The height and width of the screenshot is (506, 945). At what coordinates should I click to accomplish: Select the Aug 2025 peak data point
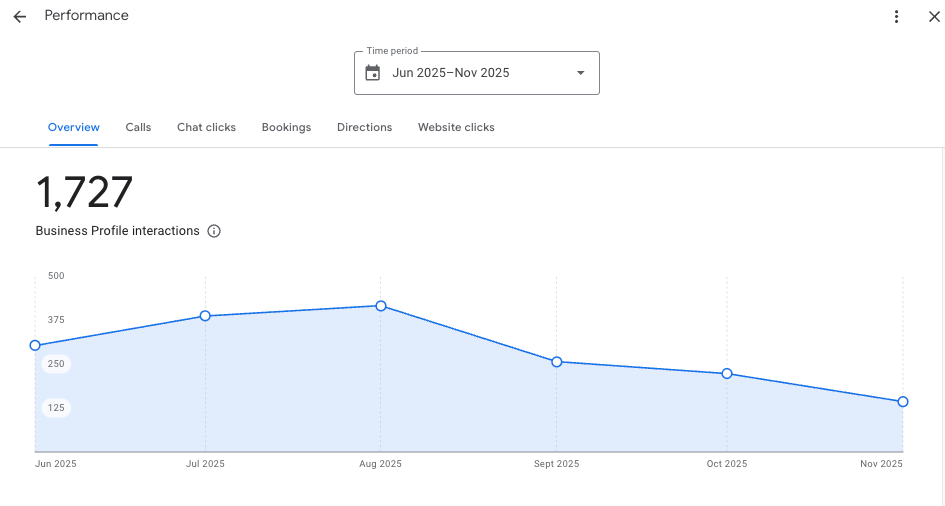381,306
